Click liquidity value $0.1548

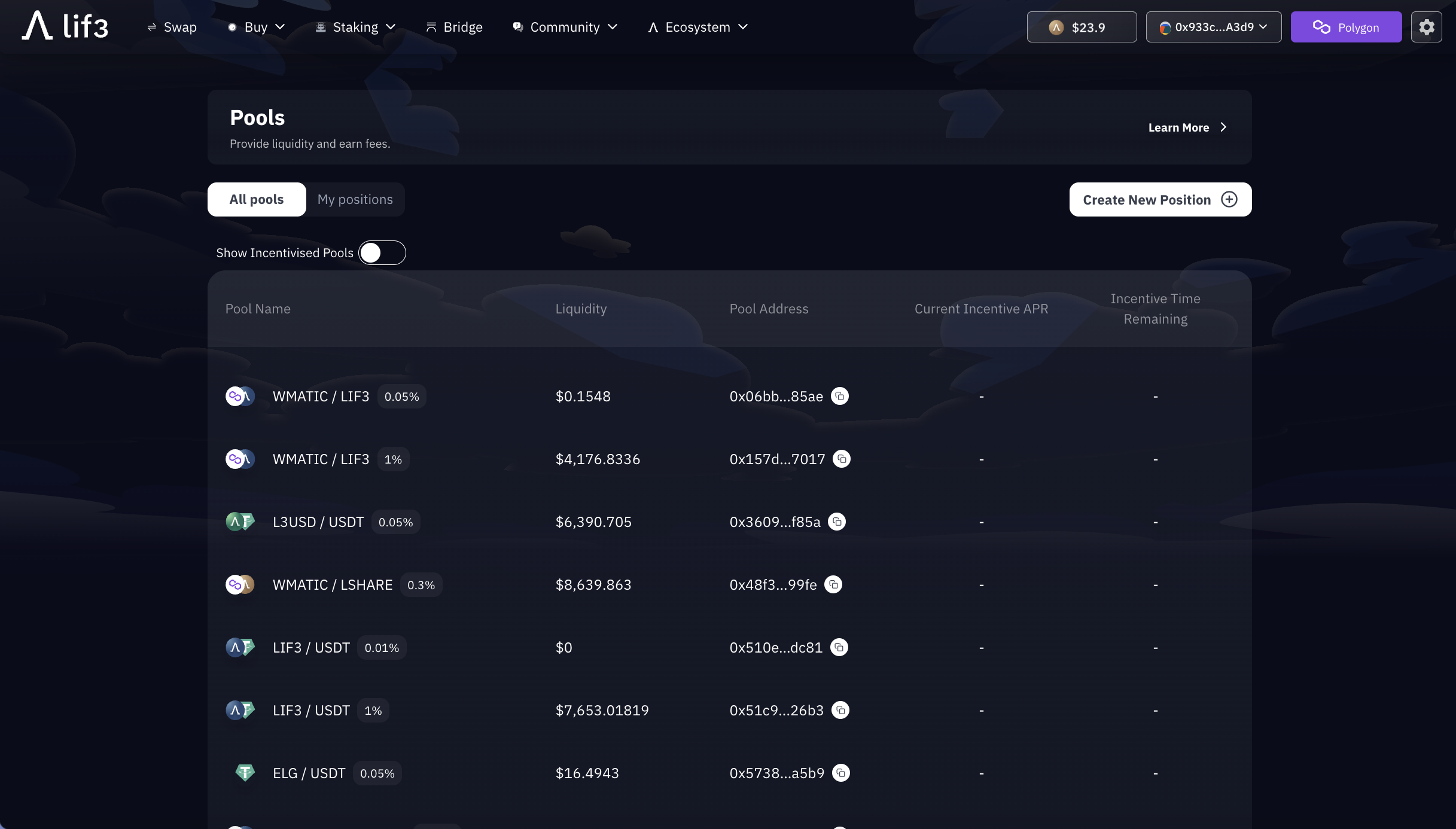(x=583, y=397)
